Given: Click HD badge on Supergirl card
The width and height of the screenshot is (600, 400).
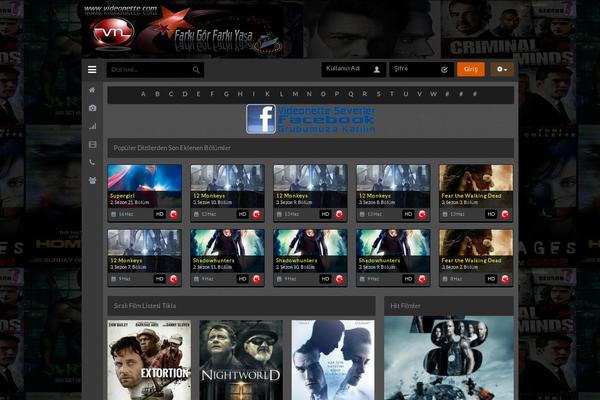Looking at the screenshot, I should pyautogui.click(x=160, y=214).
